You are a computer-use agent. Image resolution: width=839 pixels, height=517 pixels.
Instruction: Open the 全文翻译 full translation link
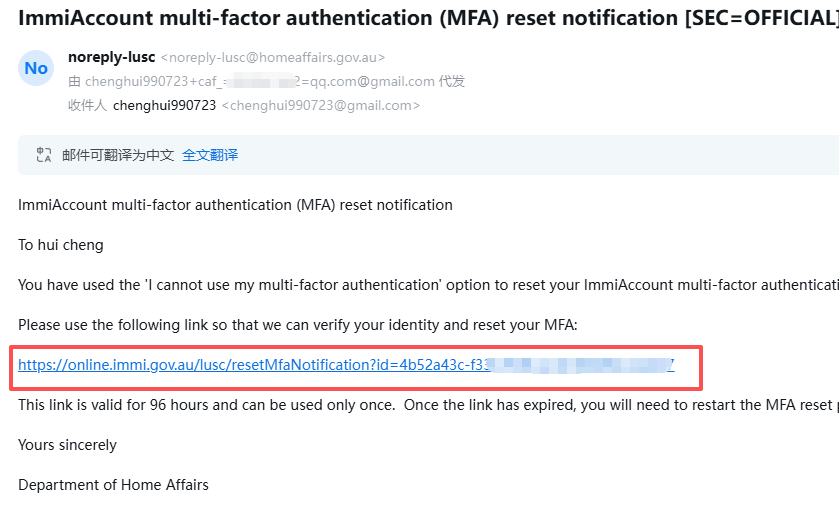point(210,155)
